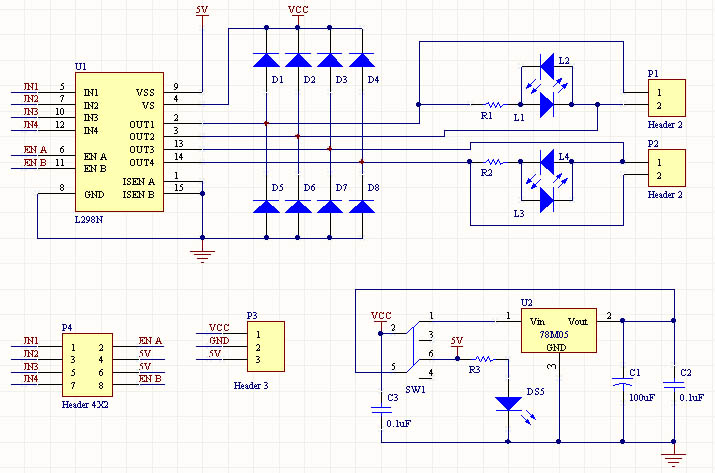The height and width of the screenshot is (473, 715).
Task: Select the DS5 LED indicator
Action: (x=509, y=404)
